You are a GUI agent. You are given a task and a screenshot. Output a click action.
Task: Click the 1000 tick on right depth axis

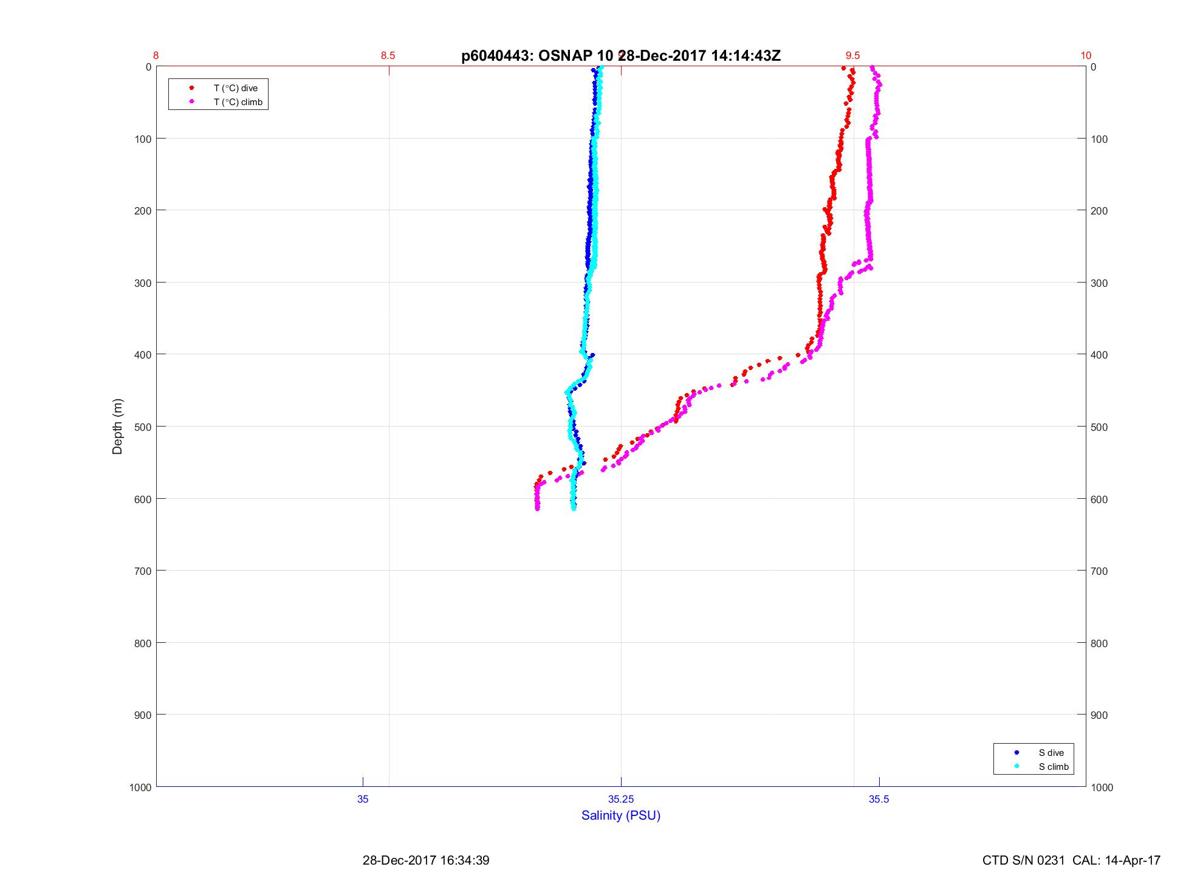[1103, 787]
